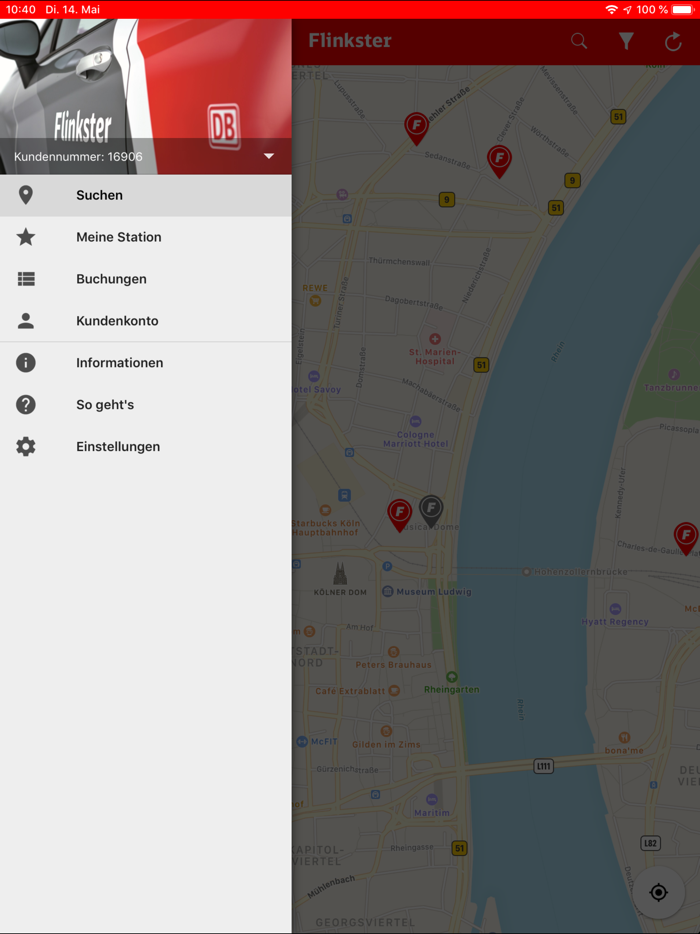Tap the battery indicator in the status bar
The height and width of the screenshot is (934, 700).
pyautogui.click(x=683, y=10)
